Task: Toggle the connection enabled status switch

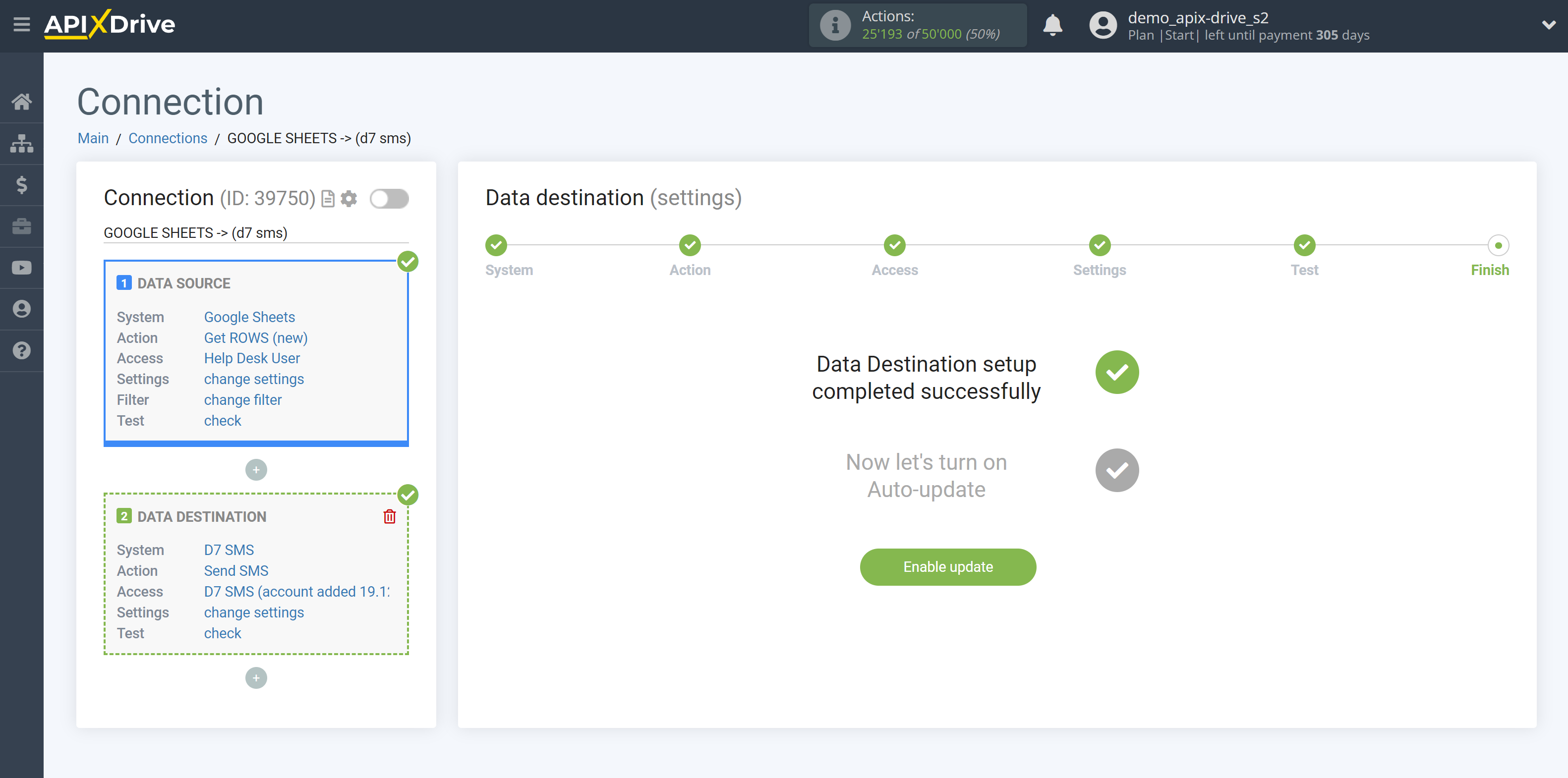Action: click(x=390, y=199)
